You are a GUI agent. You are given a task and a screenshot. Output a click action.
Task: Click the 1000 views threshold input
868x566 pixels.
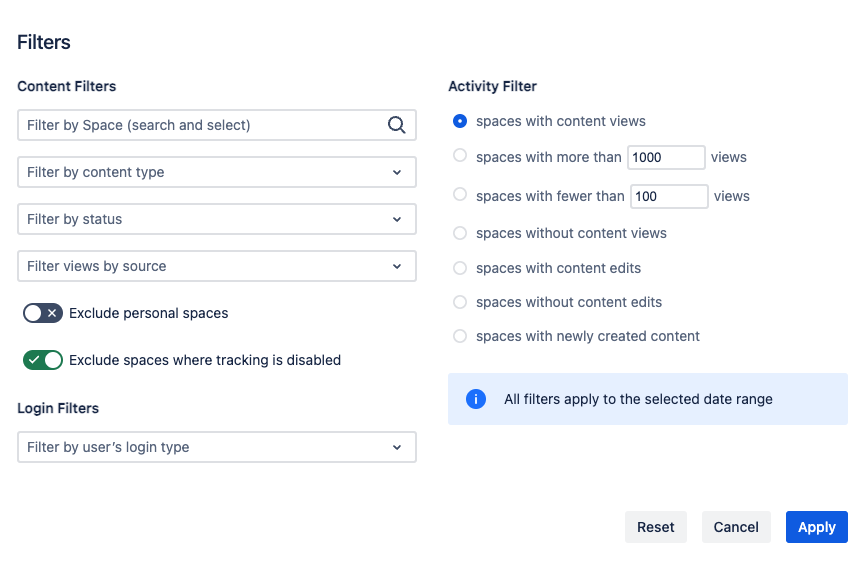pos(665,157)
